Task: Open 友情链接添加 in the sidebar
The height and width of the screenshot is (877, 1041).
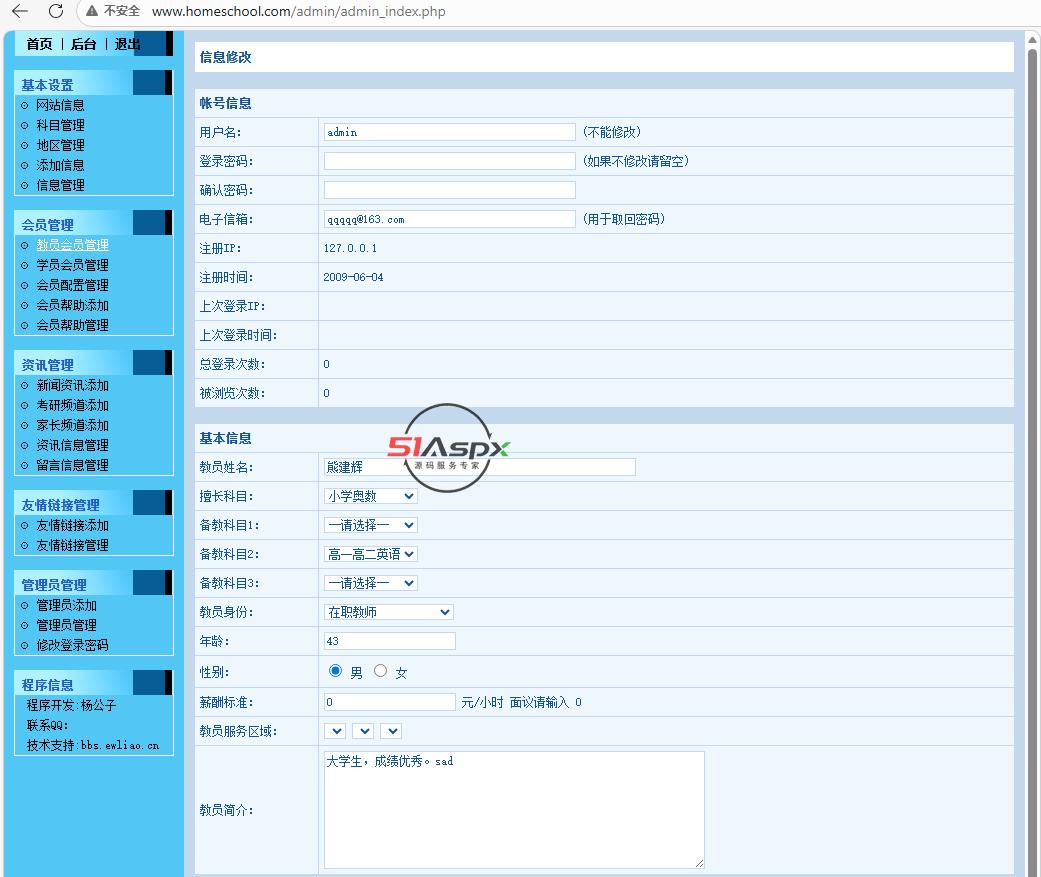Action: [72, 525]
